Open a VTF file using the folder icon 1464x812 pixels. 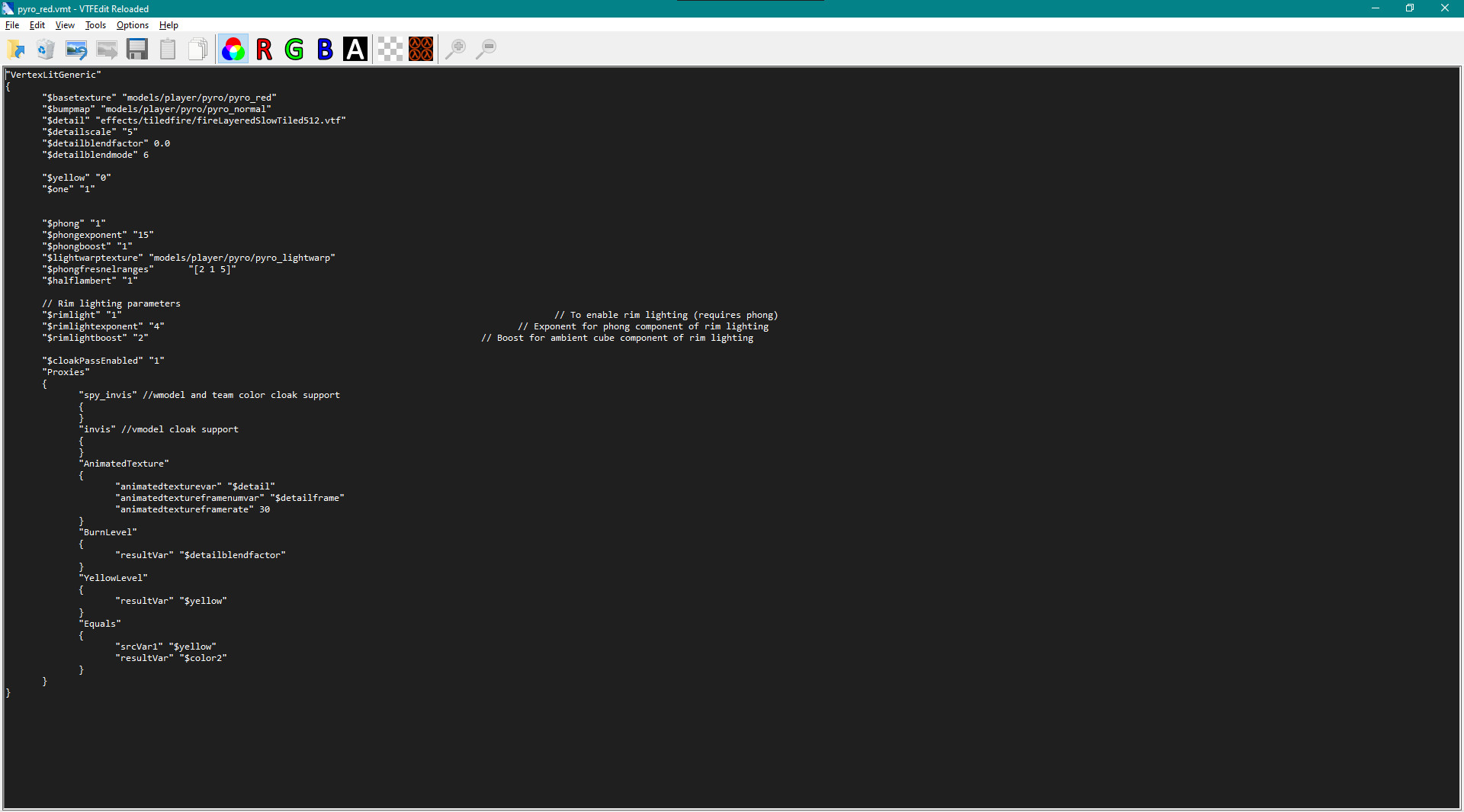tap(15, 49)
